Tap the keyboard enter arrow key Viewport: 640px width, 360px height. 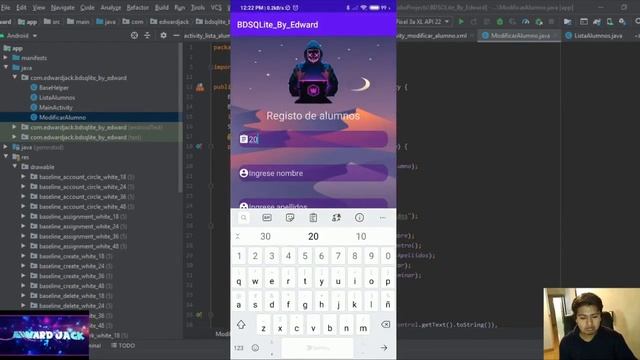(x=383, y=348)
